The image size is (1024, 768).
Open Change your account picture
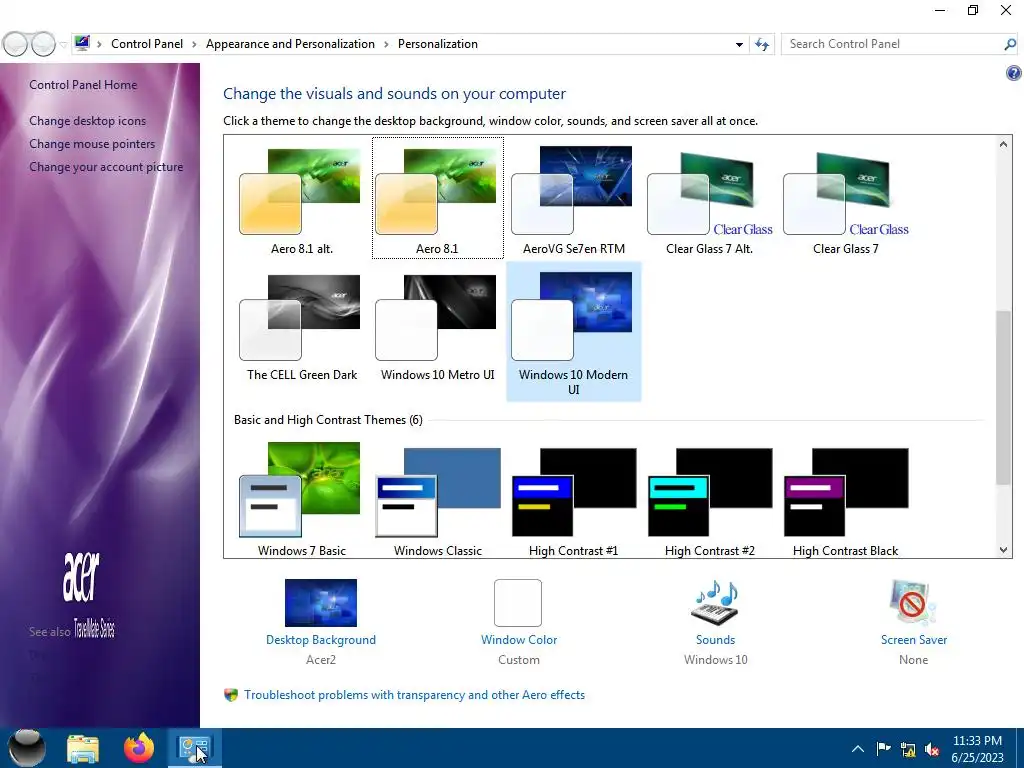pos(106,167)
